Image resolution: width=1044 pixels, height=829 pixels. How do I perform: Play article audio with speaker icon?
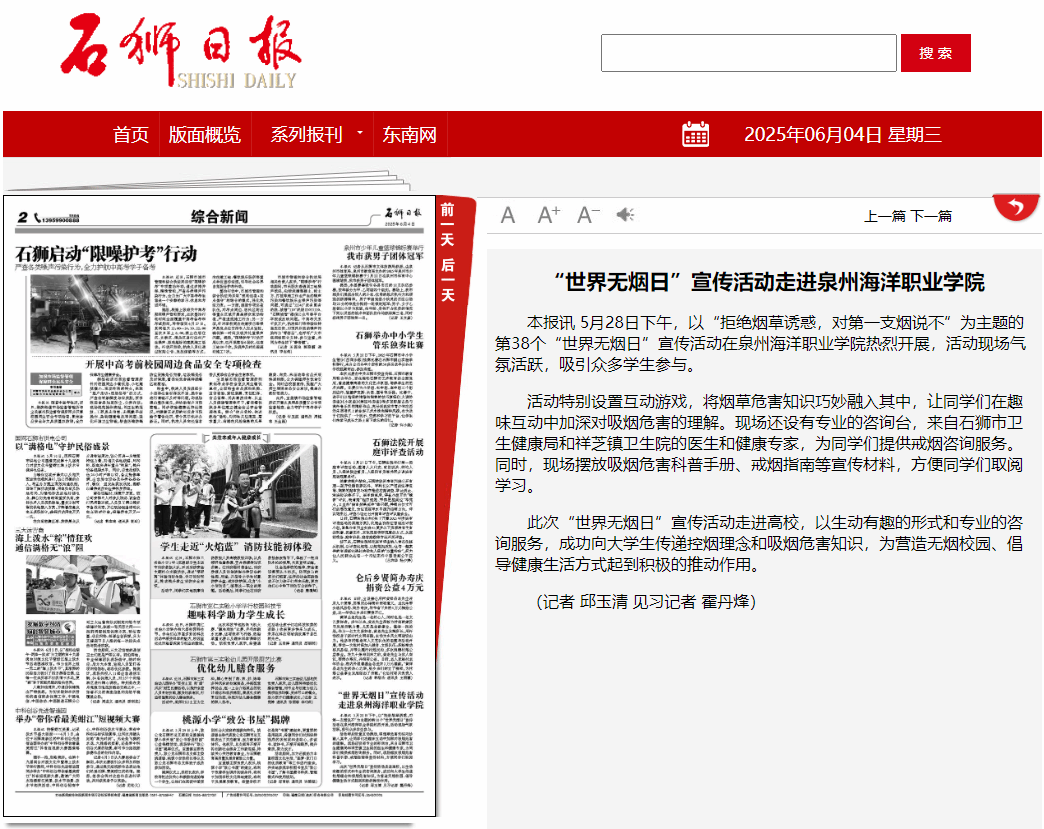coord(626,215)
